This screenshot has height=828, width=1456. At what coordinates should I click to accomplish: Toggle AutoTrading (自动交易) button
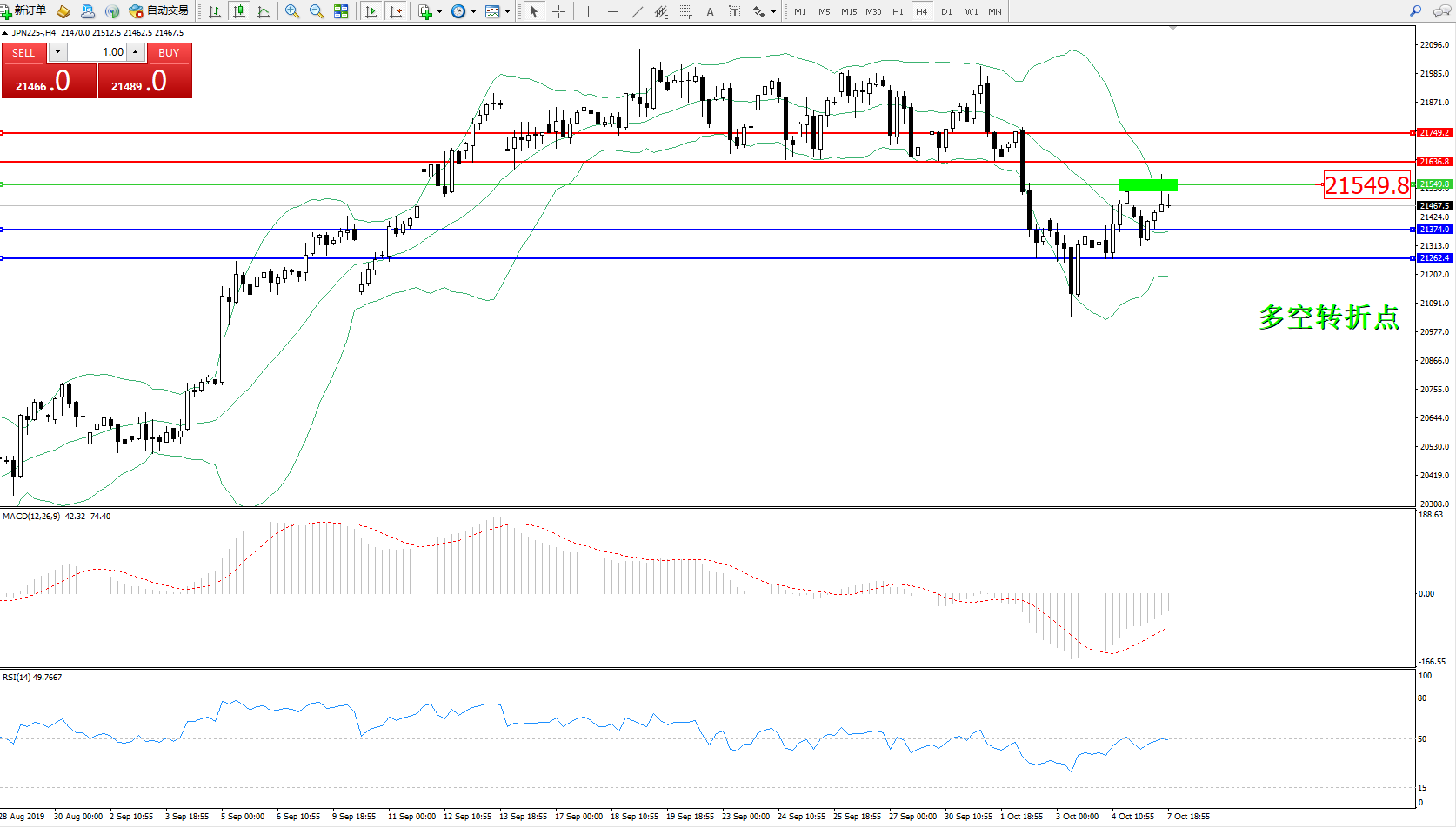point(159,11)
